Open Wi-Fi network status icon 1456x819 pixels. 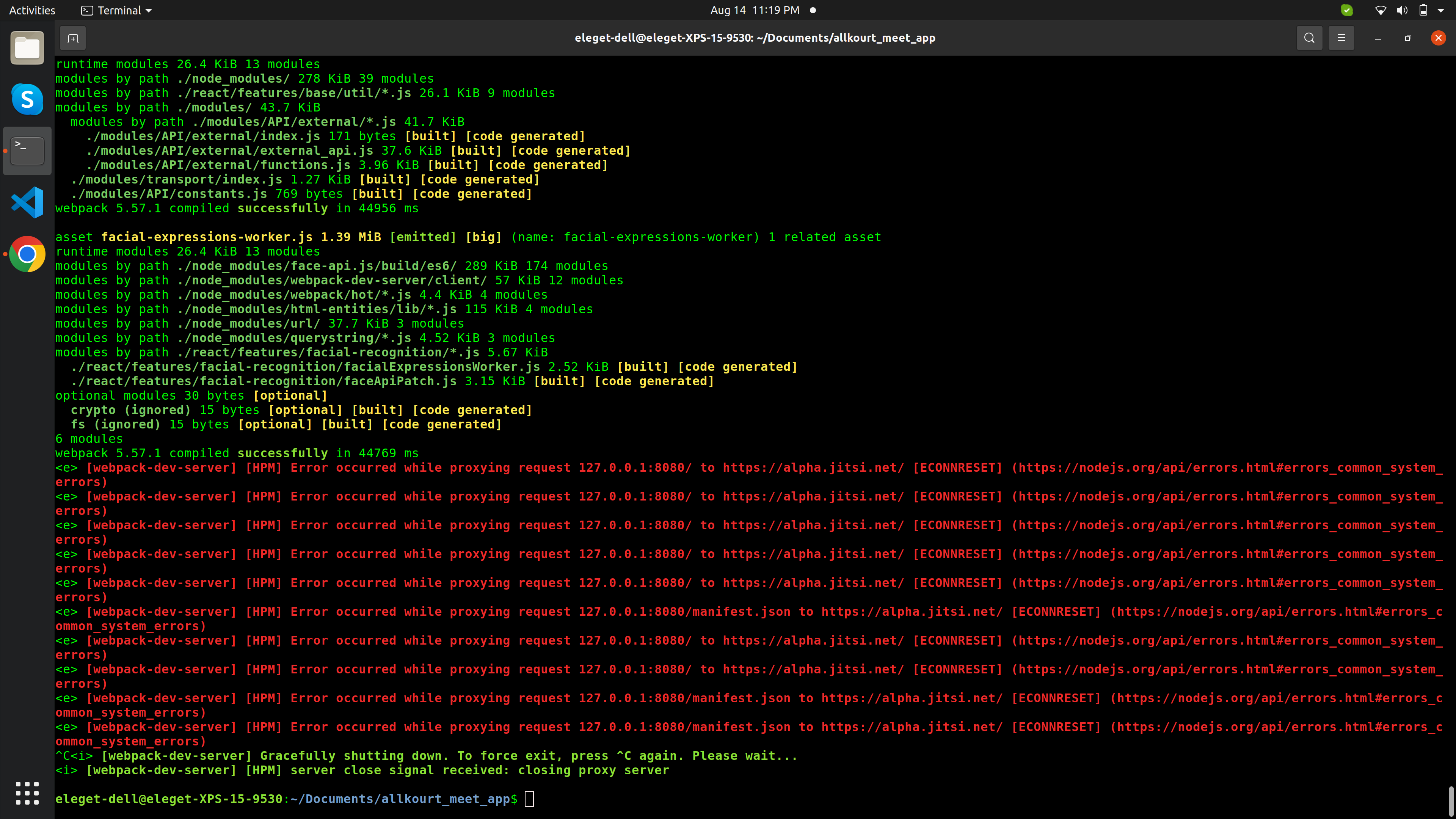1380,10
